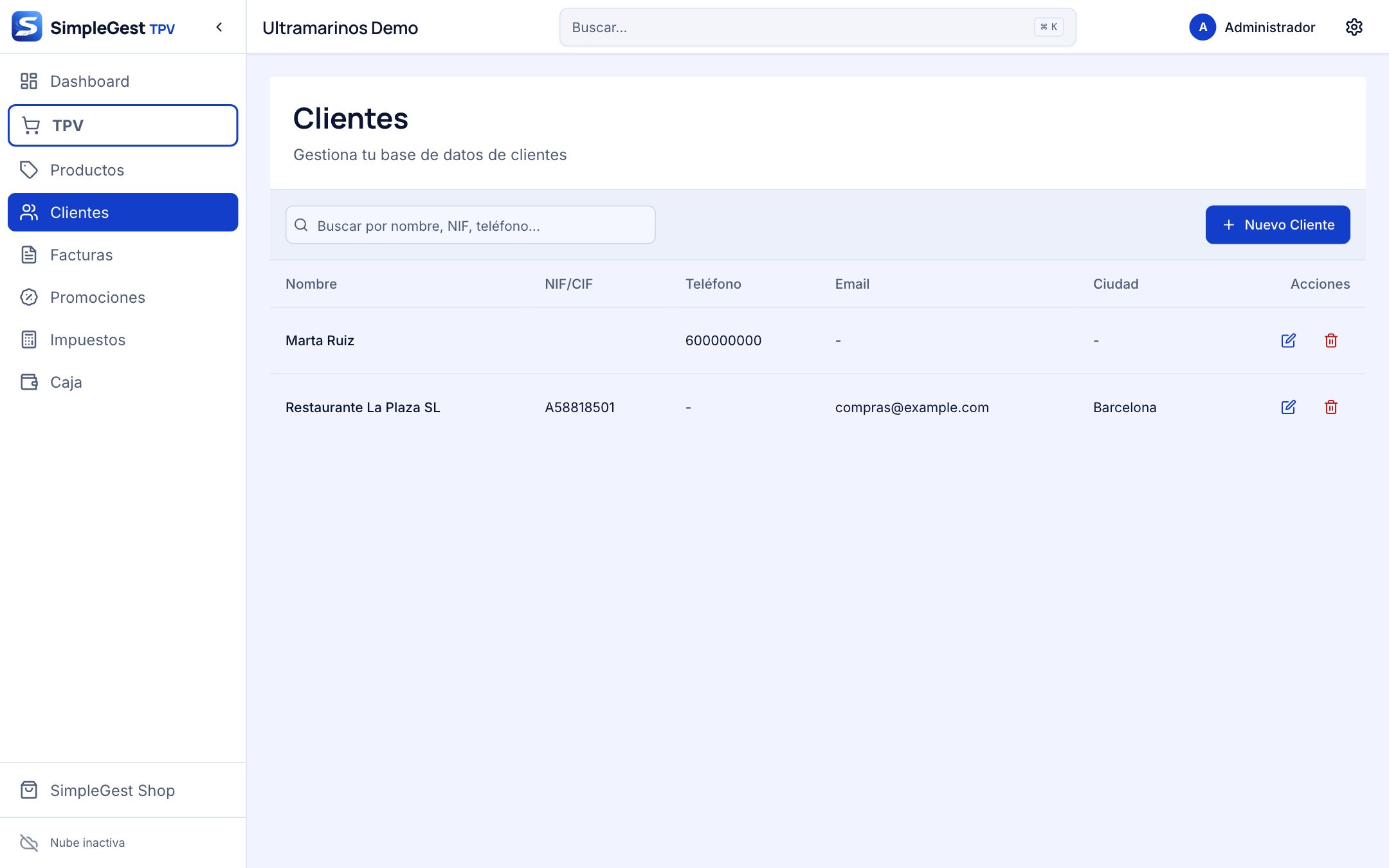Navigate to Facturas
The width and height of the screenshot is (1389, 868).
(x=123, y=255)
